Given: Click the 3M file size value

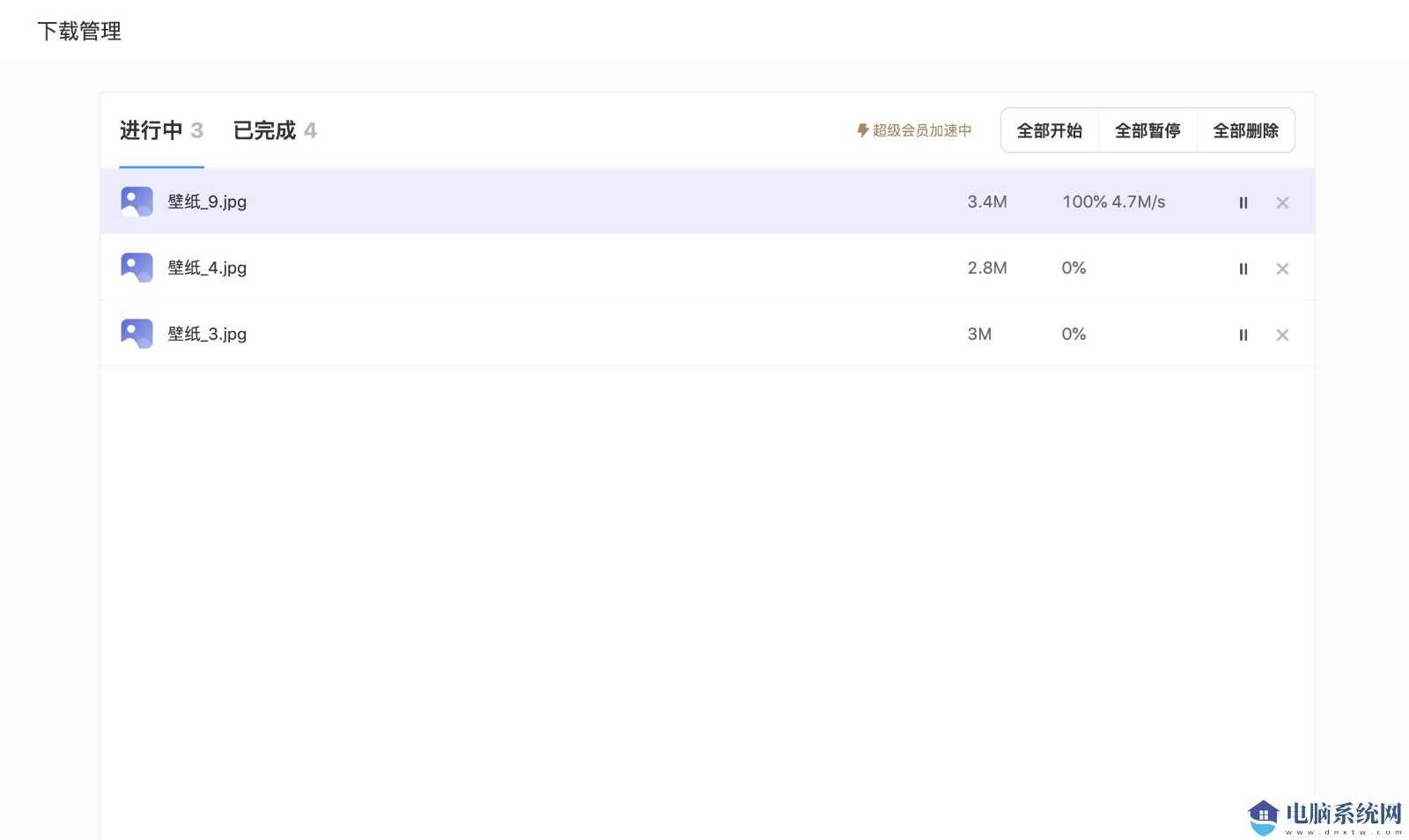Looking at the screenshot, I should tap(979, 334).
